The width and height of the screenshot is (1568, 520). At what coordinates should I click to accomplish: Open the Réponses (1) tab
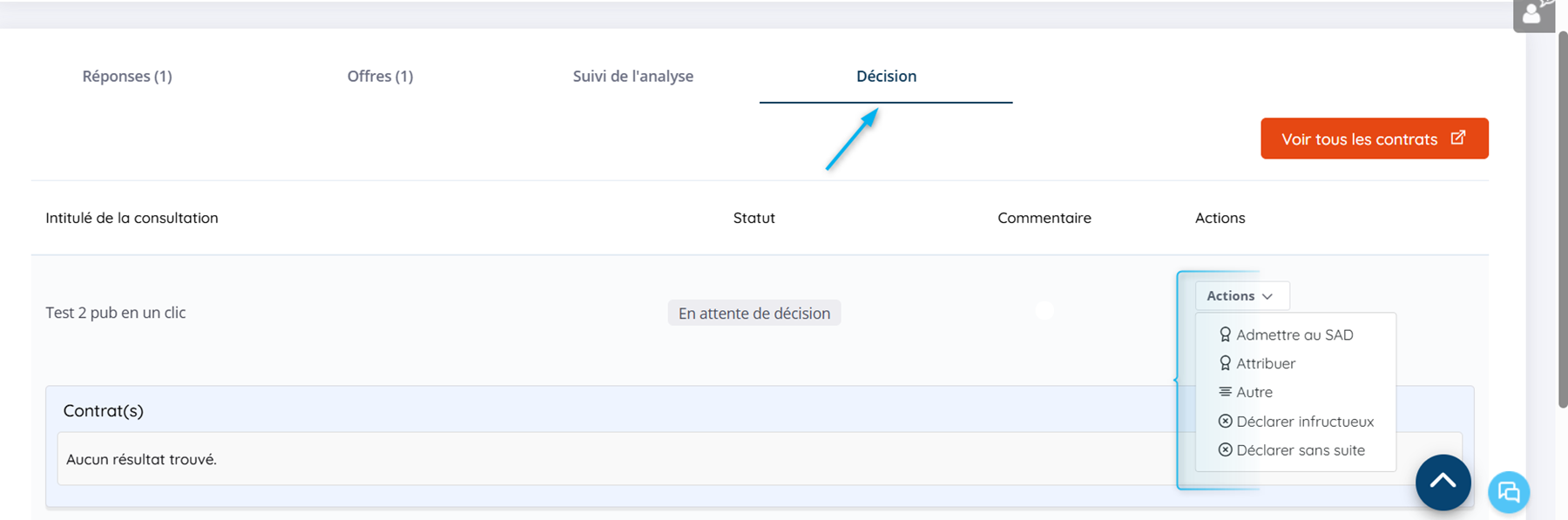point(127,77)
